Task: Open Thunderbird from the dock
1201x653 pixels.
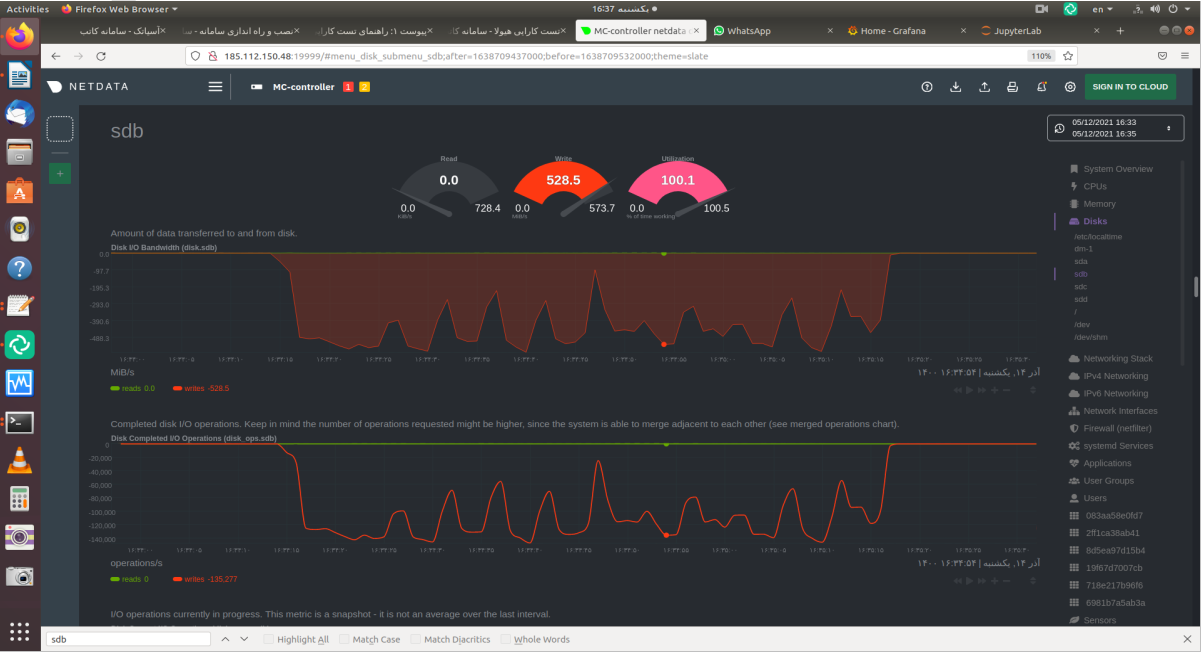Action: click(x=19, y=113)
